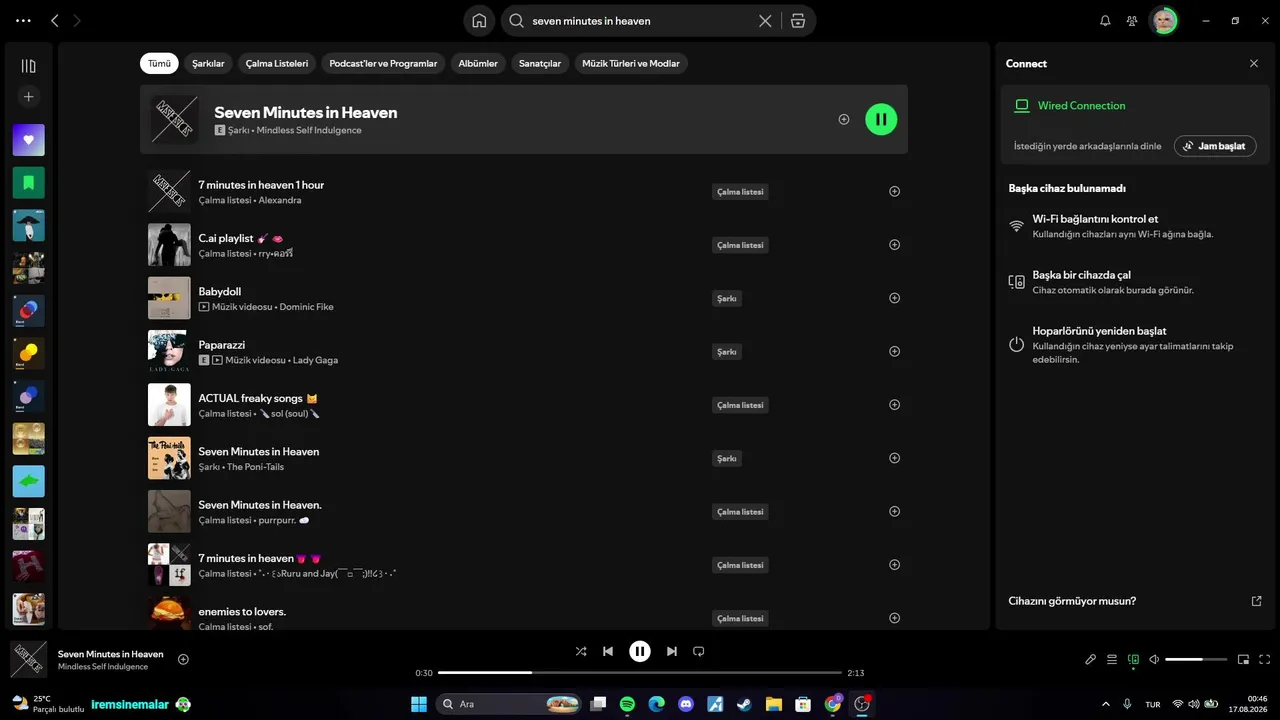Open the miniplayer
1280x720 pixels.
[1244, 660]
